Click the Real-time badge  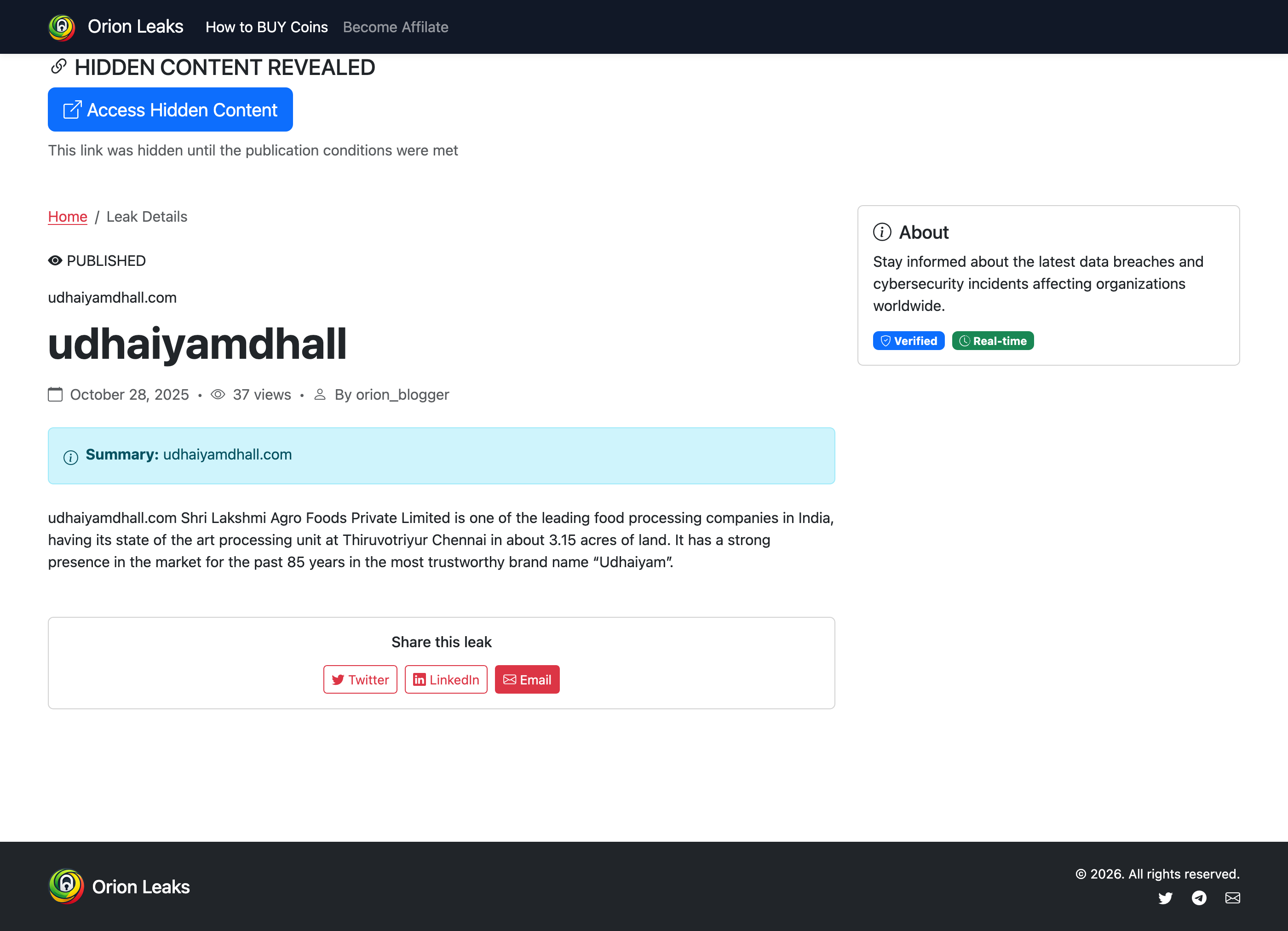pos(993,341)
